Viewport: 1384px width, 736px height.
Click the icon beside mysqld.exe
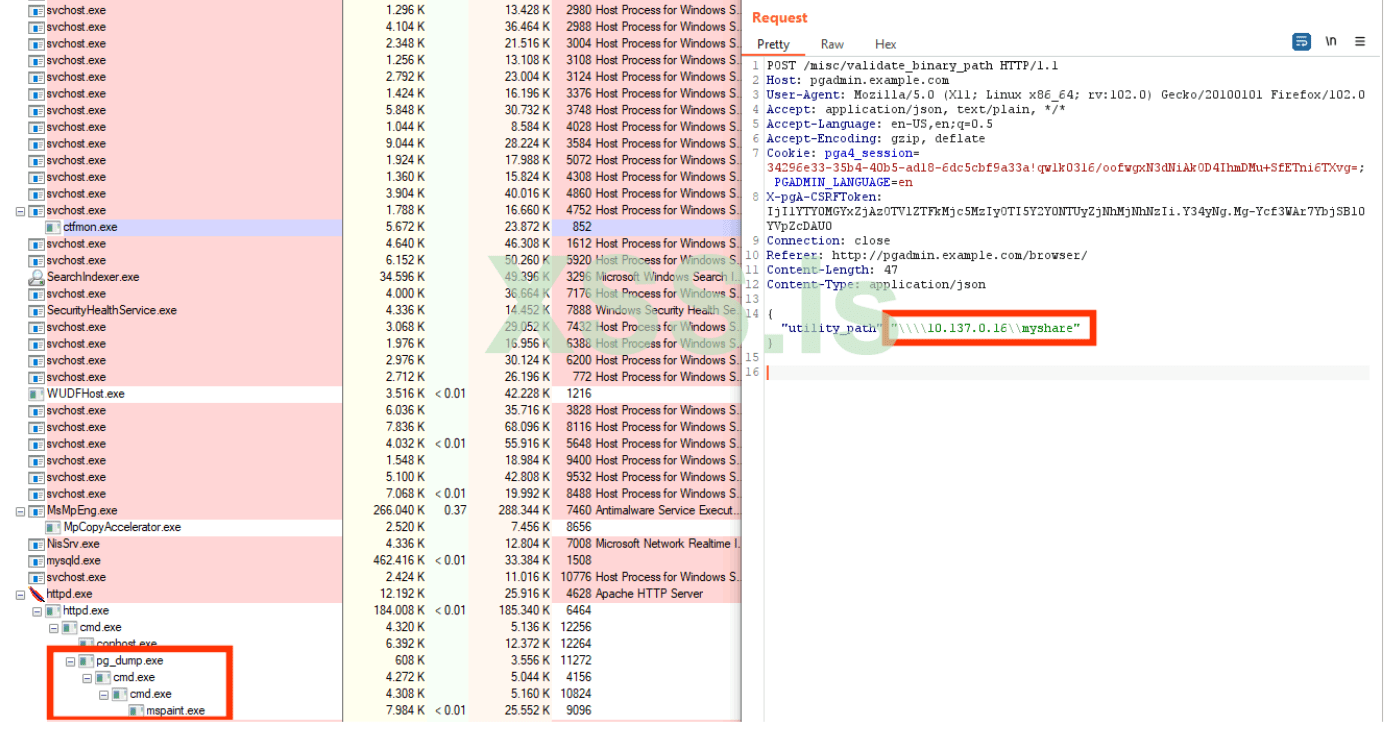38,561
